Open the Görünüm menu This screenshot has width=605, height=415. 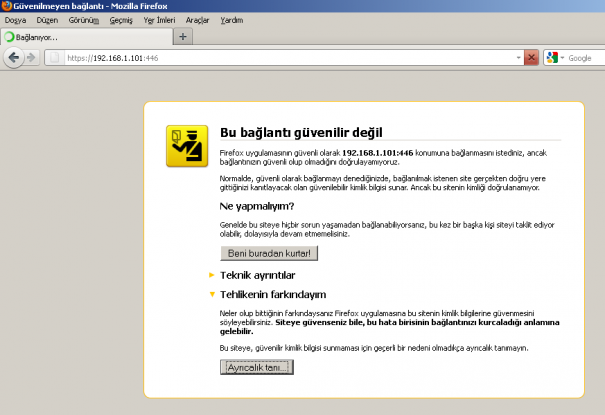(x=84, y=20)
